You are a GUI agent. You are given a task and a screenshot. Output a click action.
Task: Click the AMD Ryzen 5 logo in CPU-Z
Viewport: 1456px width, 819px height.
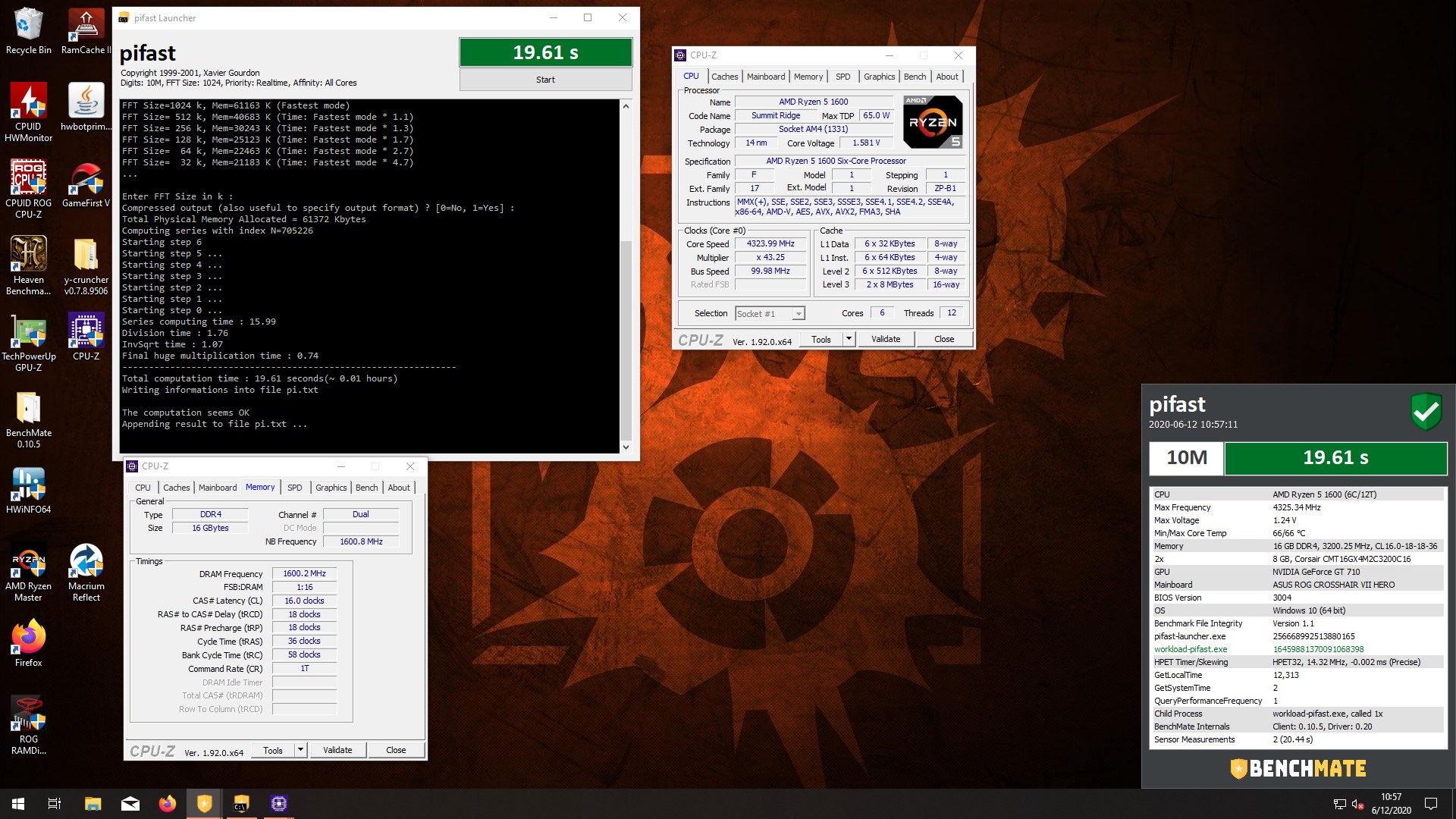933,122
